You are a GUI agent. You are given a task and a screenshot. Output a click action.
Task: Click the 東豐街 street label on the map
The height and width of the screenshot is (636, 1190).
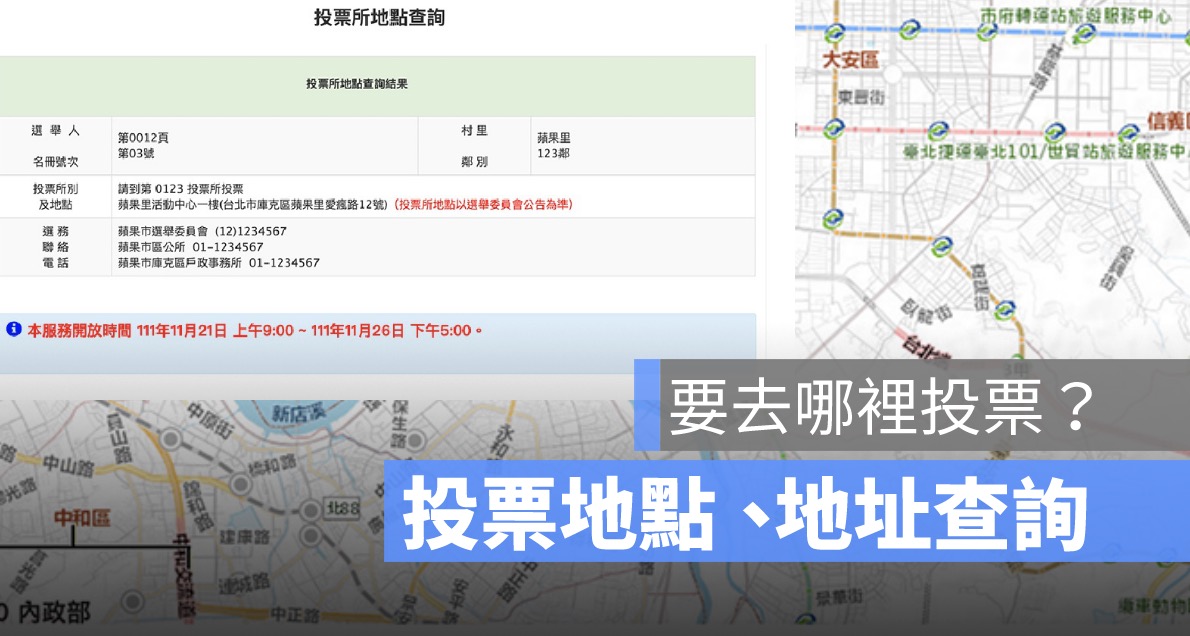(x=861, y=97)
